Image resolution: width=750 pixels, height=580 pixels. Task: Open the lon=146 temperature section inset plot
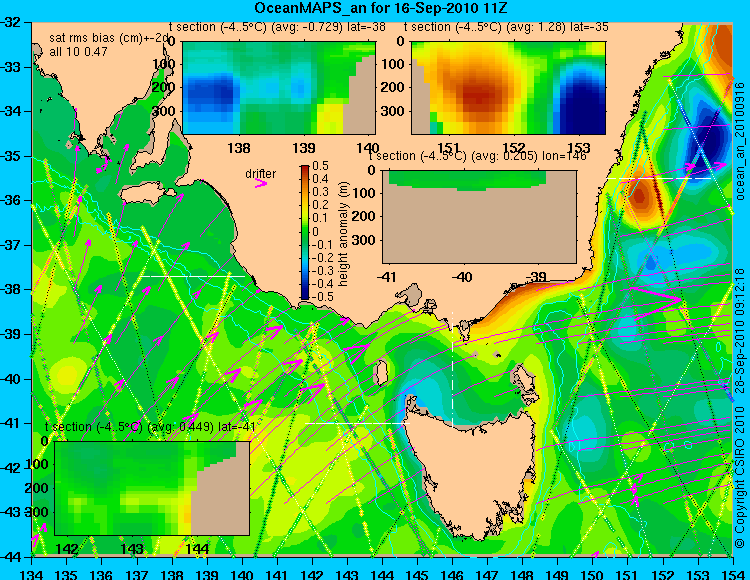[479, 217]
